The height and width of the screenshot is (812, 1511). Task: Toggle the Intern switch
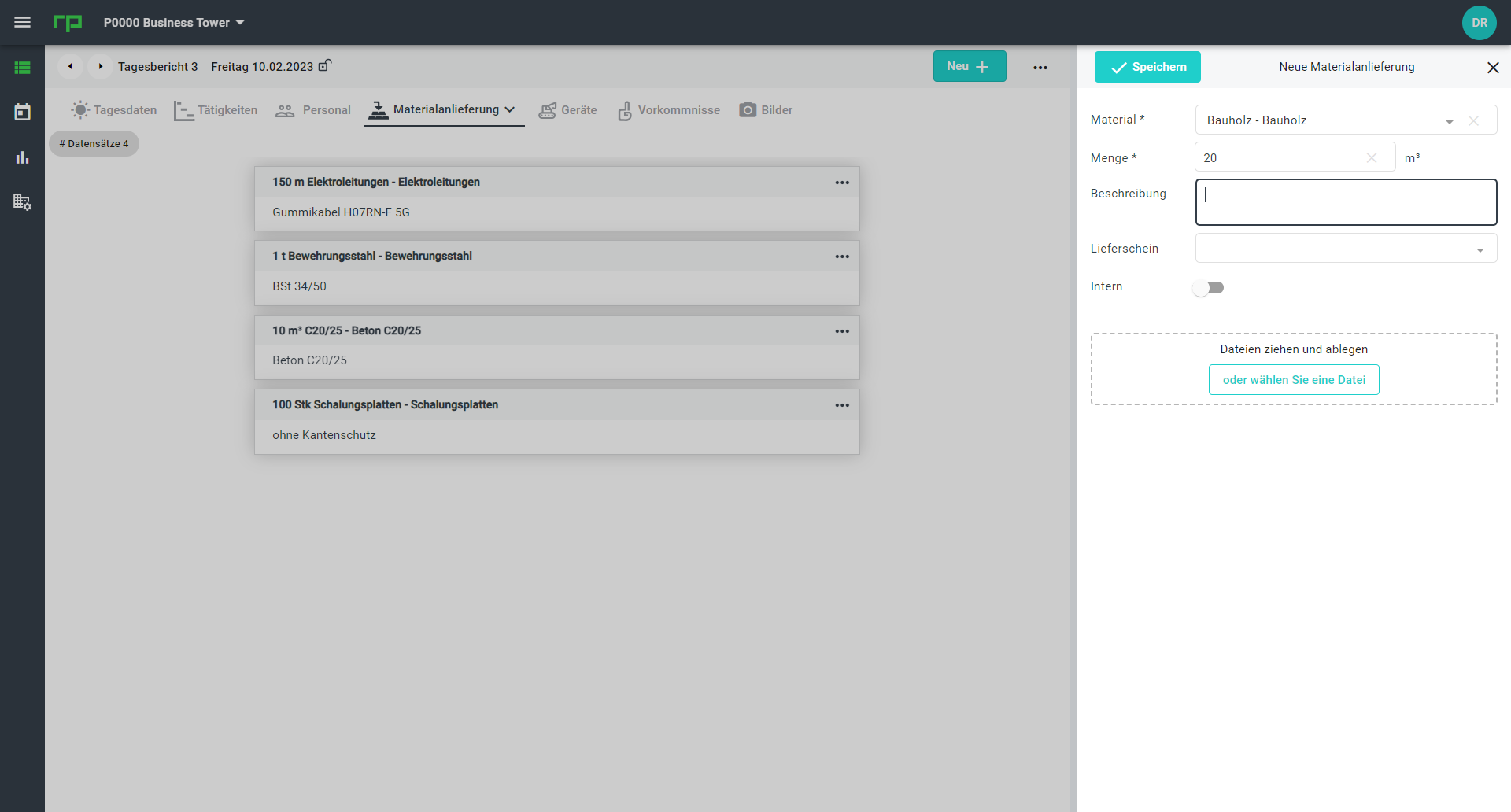click(1208, 288)
